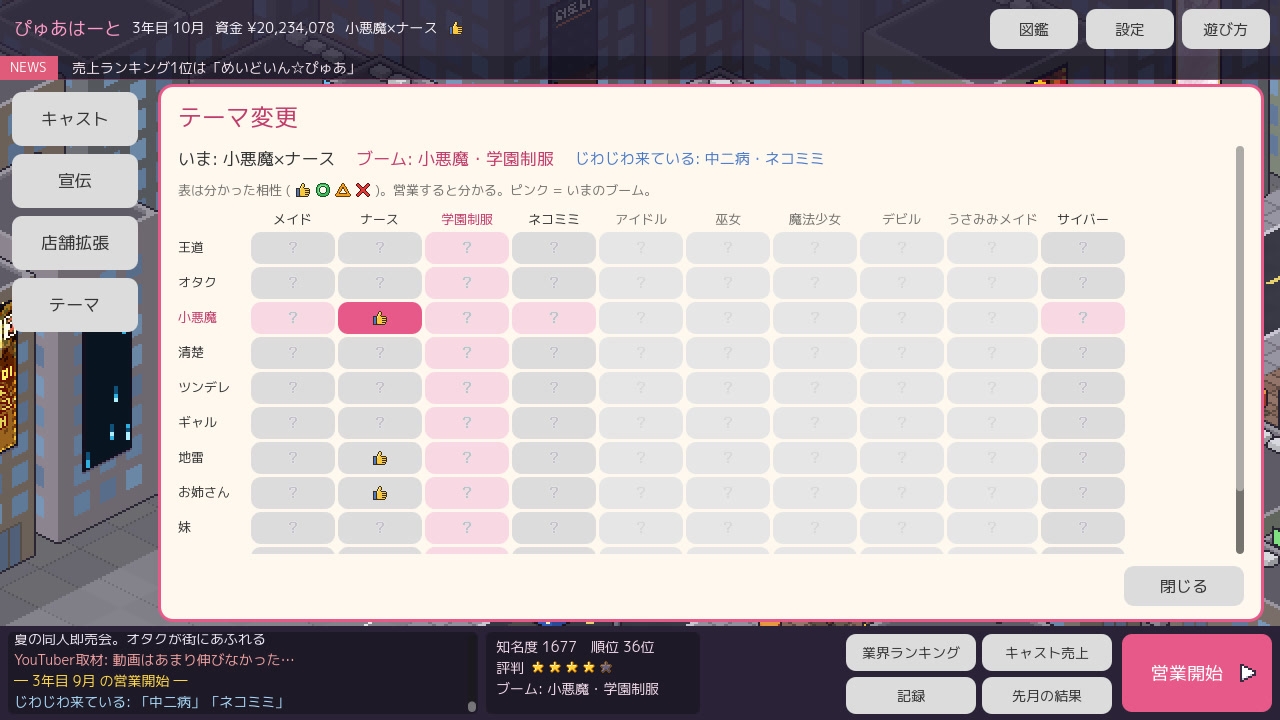Open the キャスト menu
This screenshot has width=1280, height=720.
pyautogui.click(x=75, y=119)
